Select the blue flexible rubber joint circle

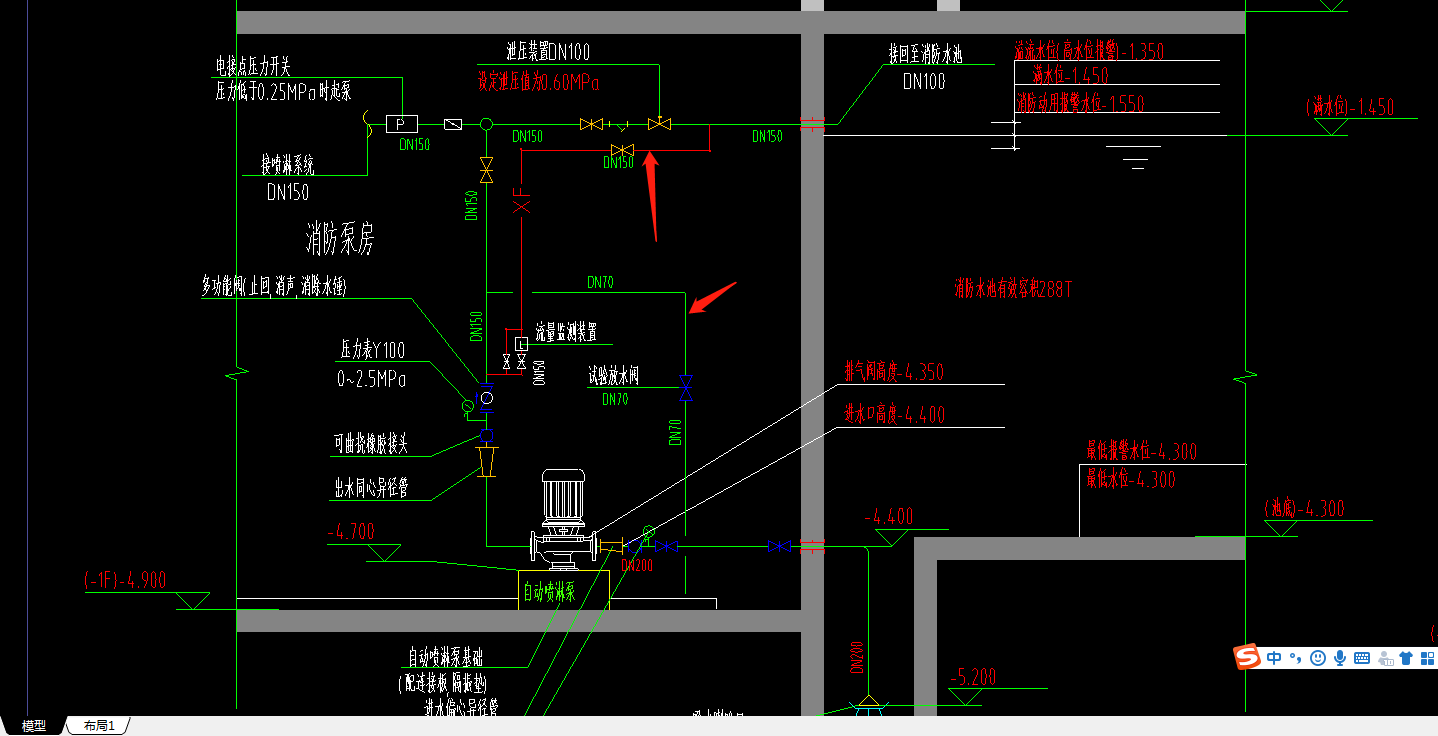[x=487, y=437]
